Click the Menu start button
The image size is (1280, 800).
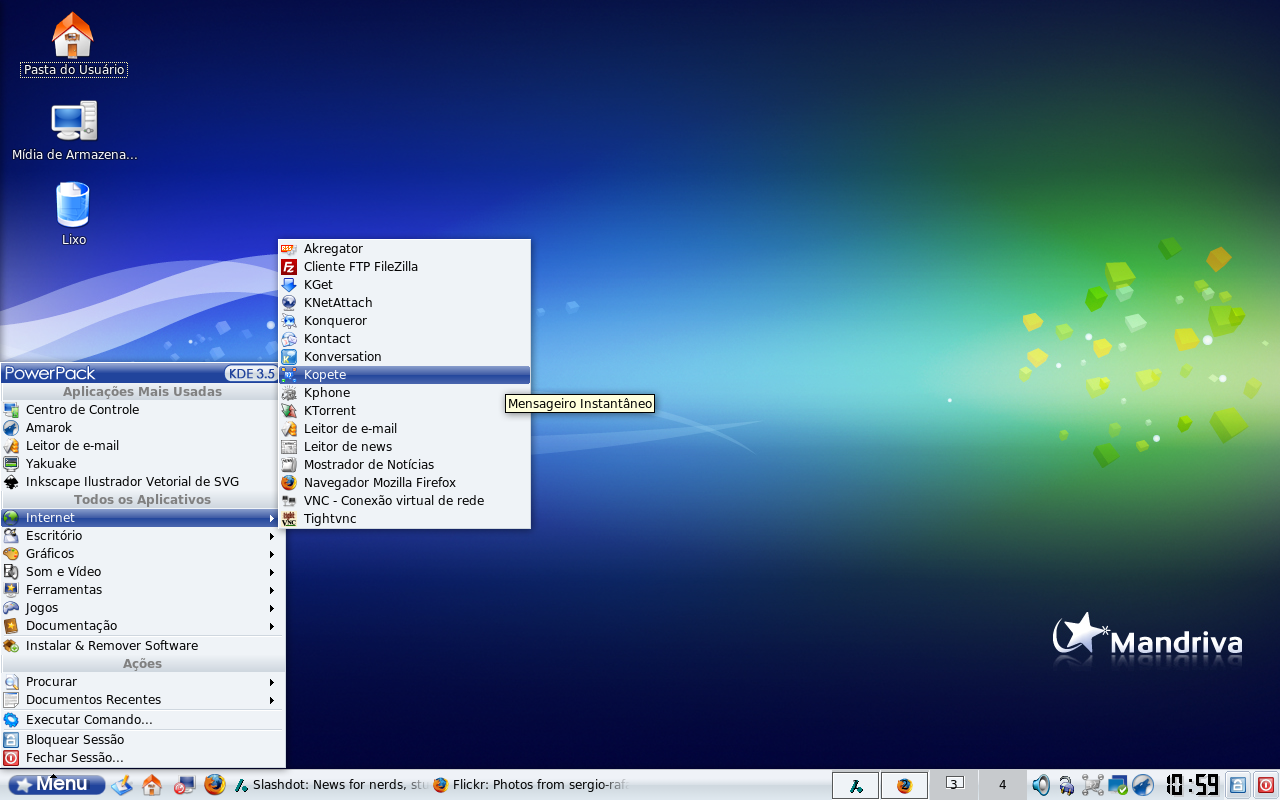click(56, 785)
